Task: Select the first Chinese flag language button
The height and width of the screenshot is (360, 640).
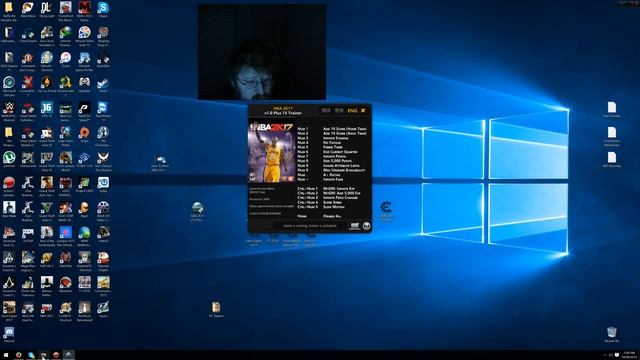Action: (x=326, y=110)
